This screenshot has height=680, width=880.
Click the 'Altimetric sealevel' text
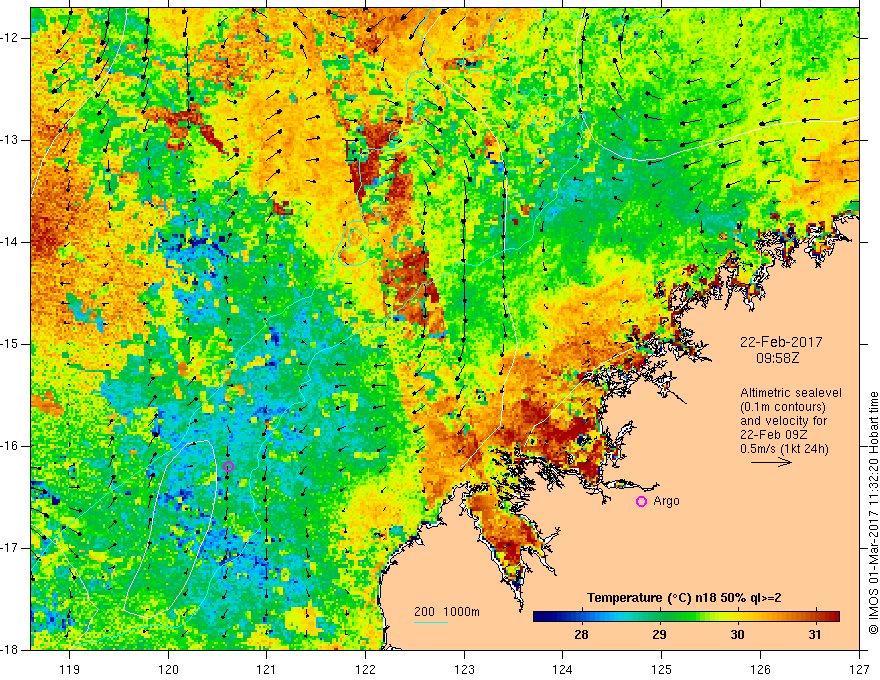coord(791,393)
